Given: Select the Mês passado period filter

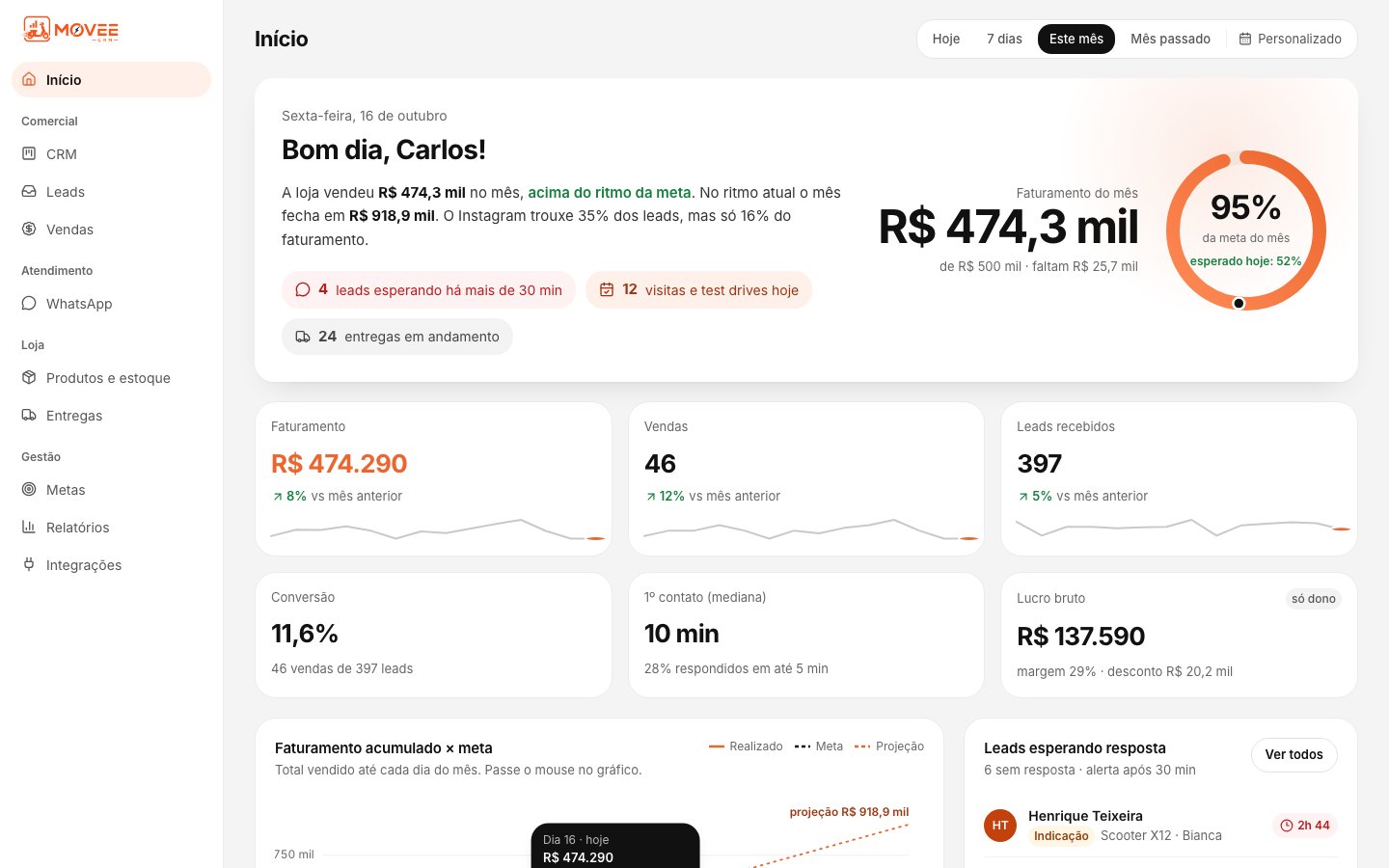Looking at the screenshot, I should 1170,39.
